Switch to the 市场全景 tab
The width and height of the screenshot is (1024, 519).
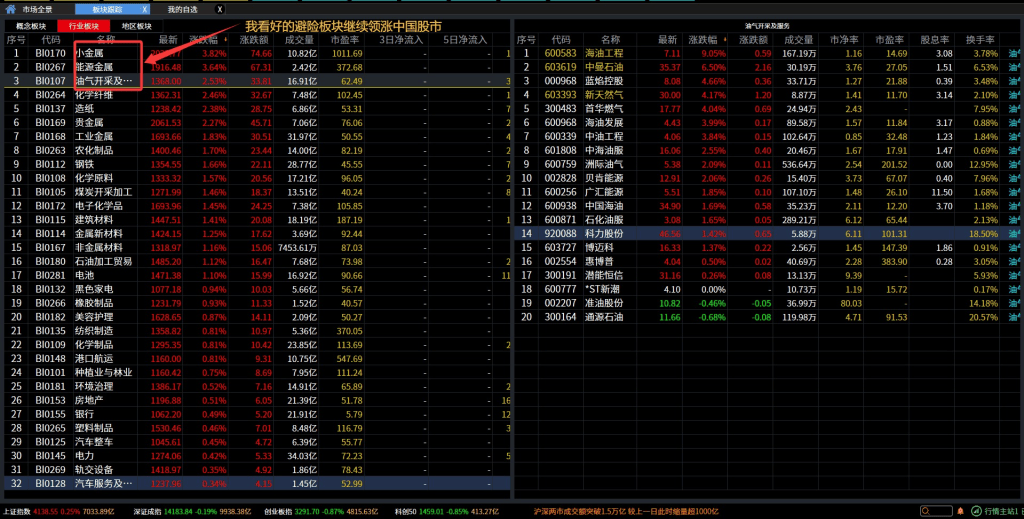click(x=37, y=9)
